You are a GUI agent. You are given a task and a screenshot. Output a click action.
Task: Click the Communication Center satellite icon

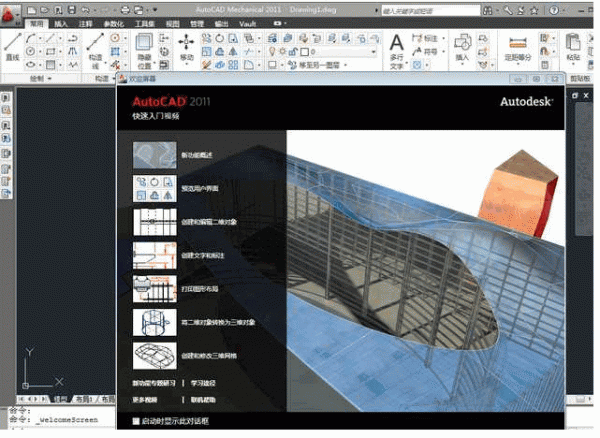pyautogui.click(x=521, y=11)
